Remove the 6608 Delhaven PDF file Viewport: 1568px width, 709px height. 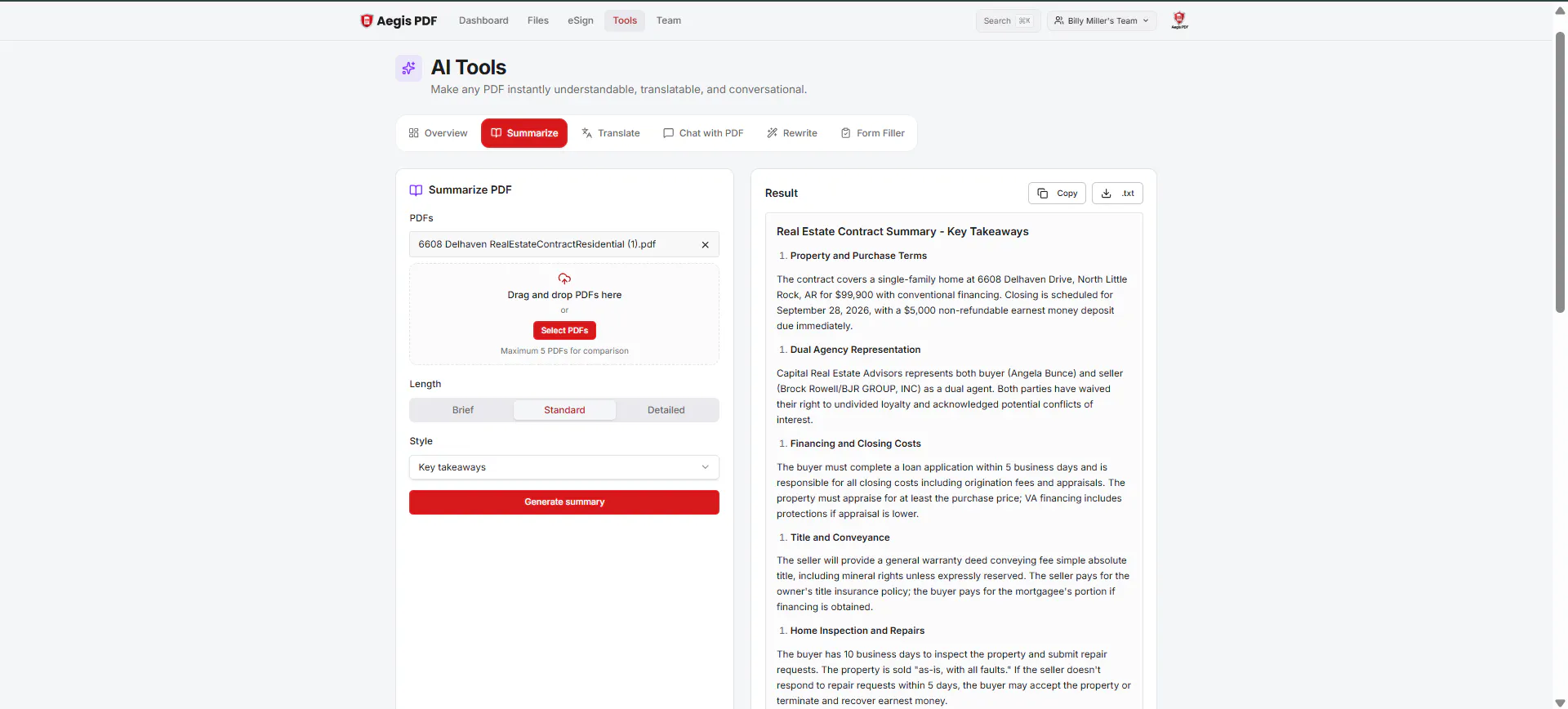[x=706, y=244]
